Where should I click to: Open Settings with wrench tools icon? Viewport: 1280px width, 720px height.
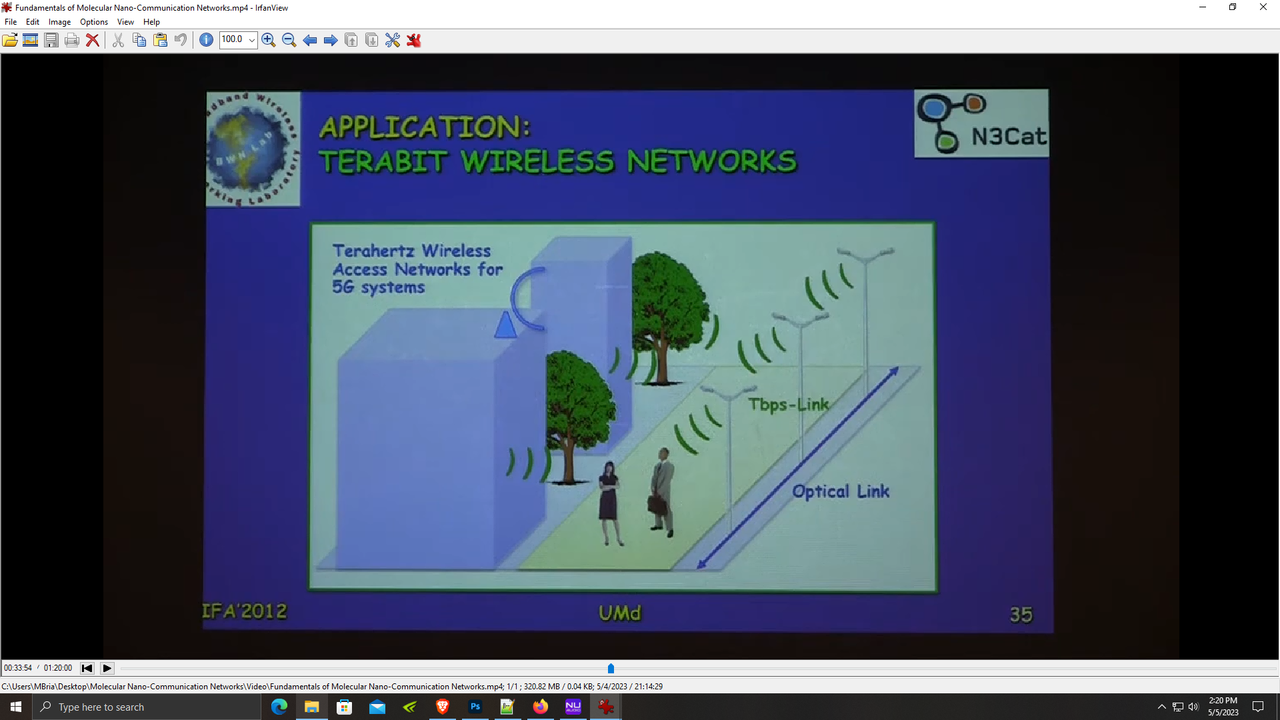[x=392, y=40]
